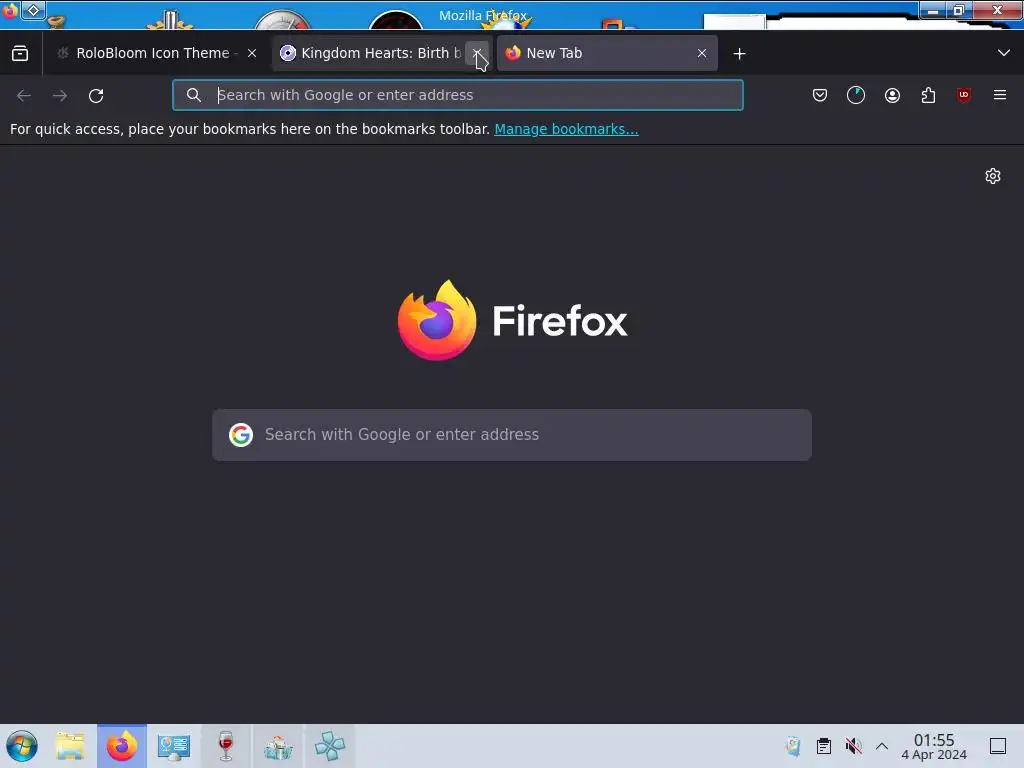Launch PPSSPP emulator icon in taskbar

click(x=330, y=746)
